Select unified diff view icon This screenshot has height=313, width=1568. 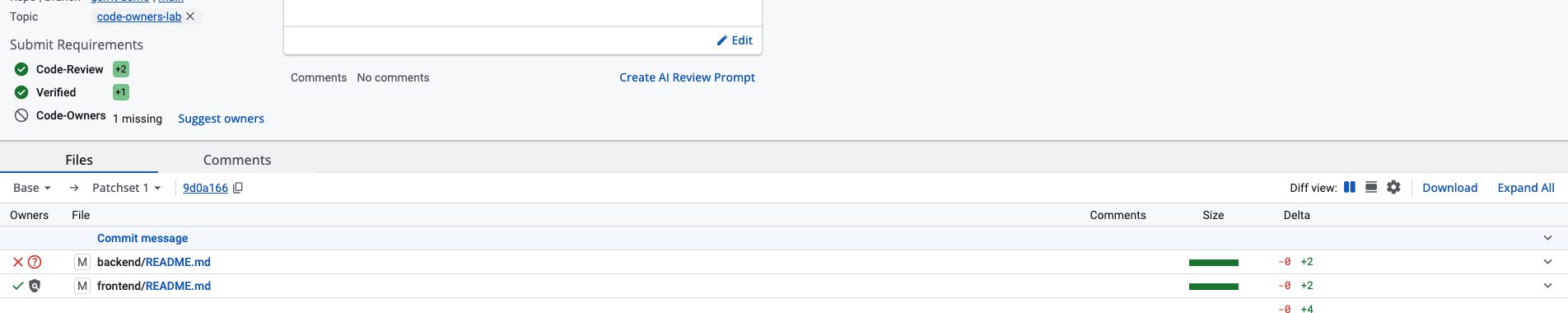pos(1371,187)
